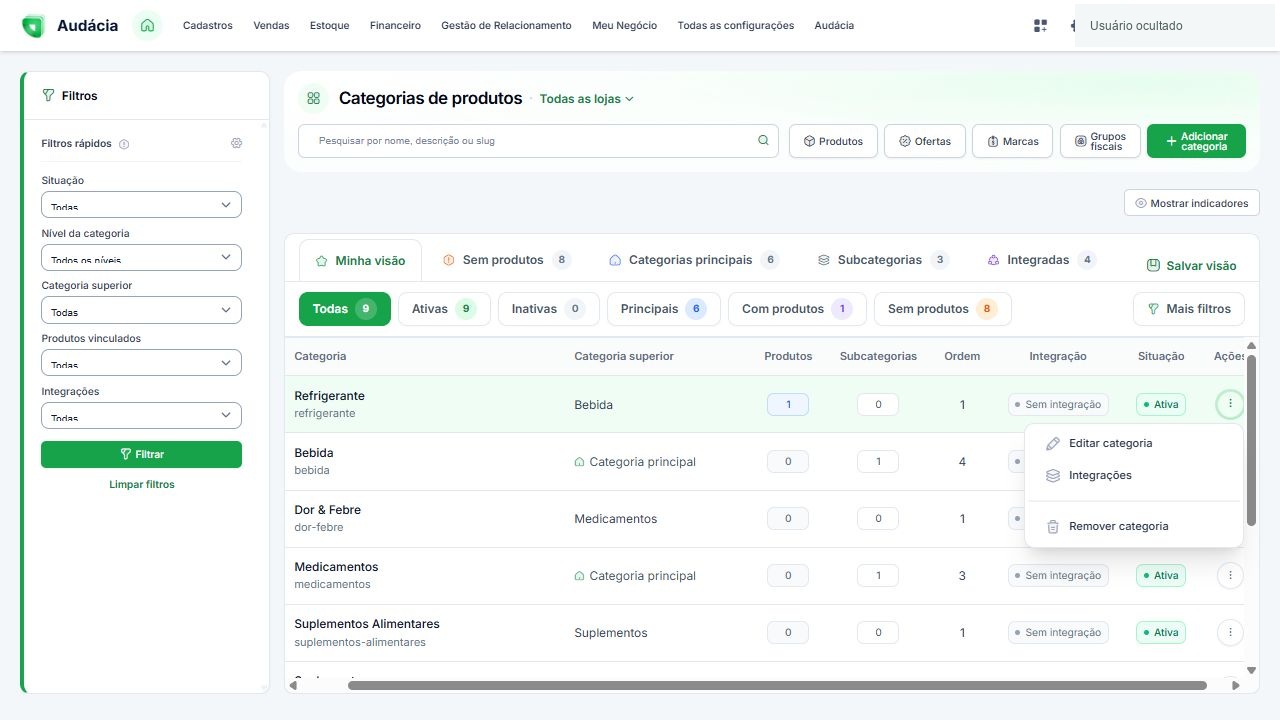This screenshot has height=720, width=1280.
Task: Click the Filtros rápidos info icon
Action: 124,144
